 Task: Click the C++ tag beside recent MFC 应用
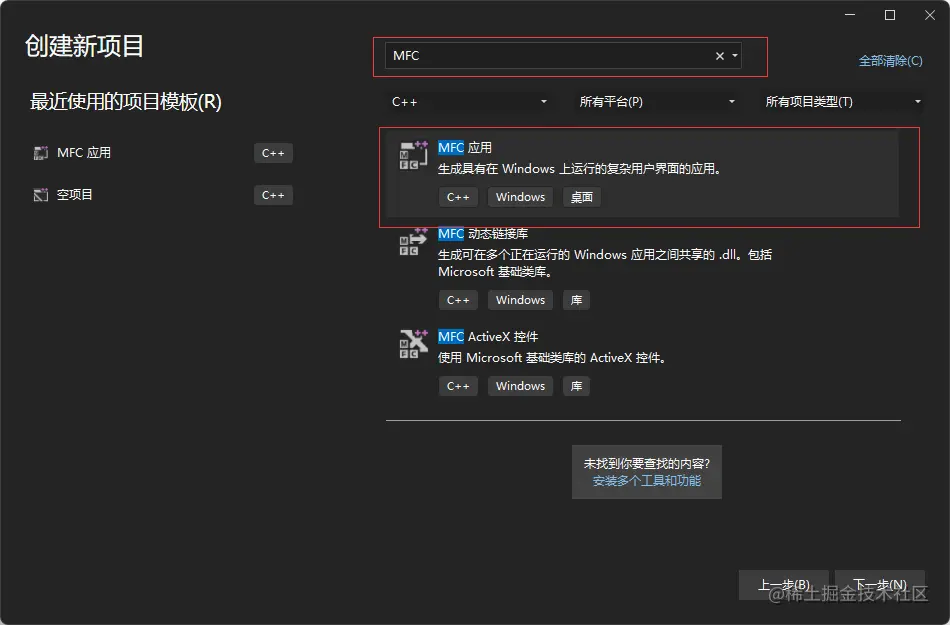click(273, 153)
